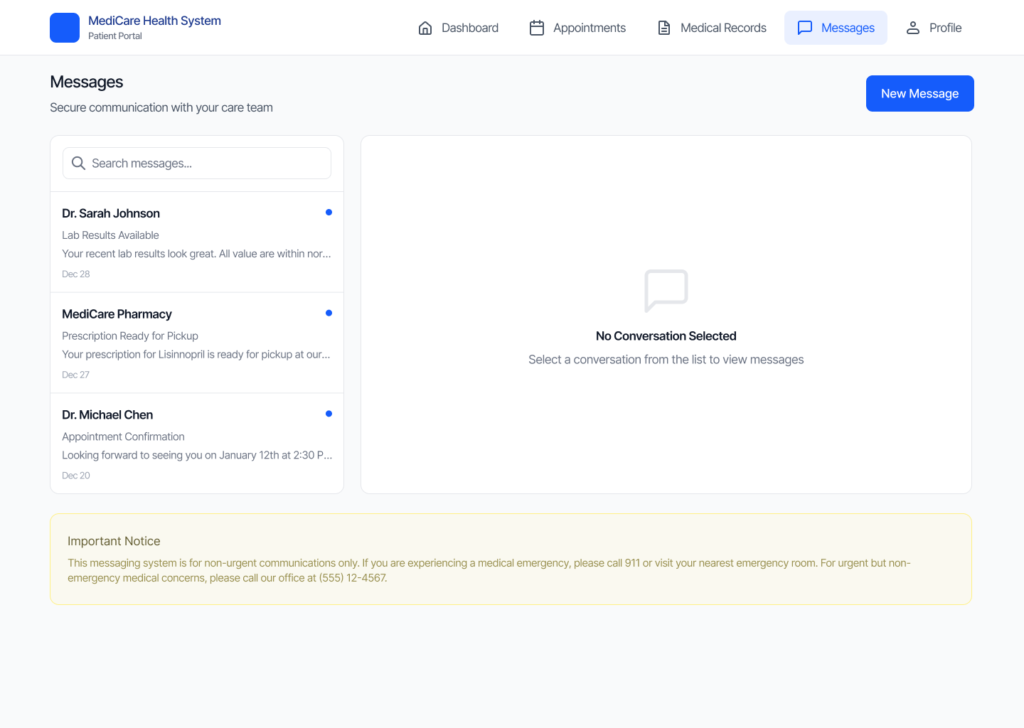Click the Messages speech bubble icon in the navigation
This screenshot has height=728, width=1024.
click(804, 28)
